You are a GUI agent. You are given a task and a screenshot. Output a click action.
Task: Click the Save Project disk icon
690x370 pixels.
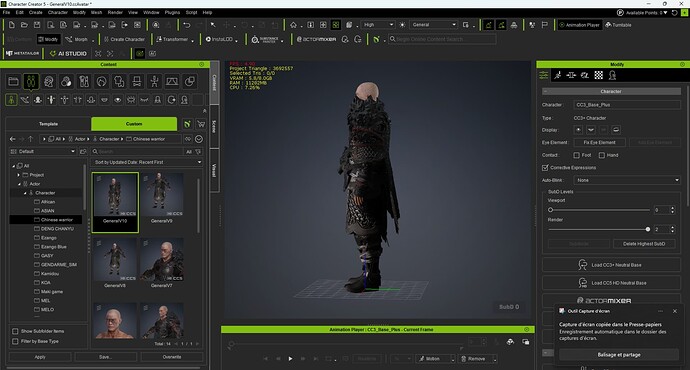click(x=37, y=25)
